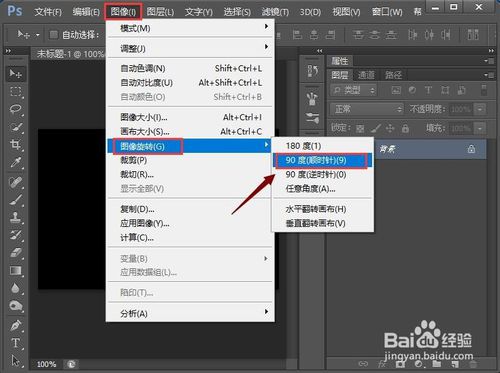Select the Crop tool
This screenshot has width=500, height=373.
(x=15, y=145)
